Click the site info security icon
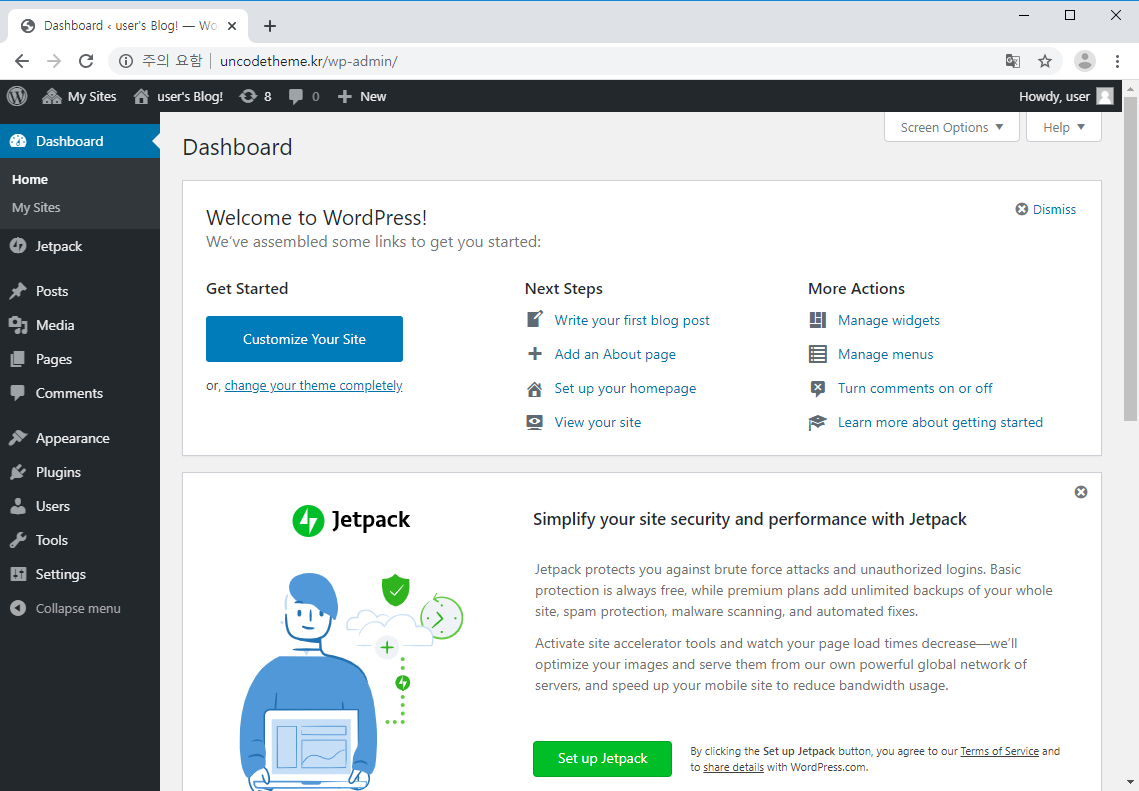The height and width of the screenshot is (791, 1139). [126, 61]
